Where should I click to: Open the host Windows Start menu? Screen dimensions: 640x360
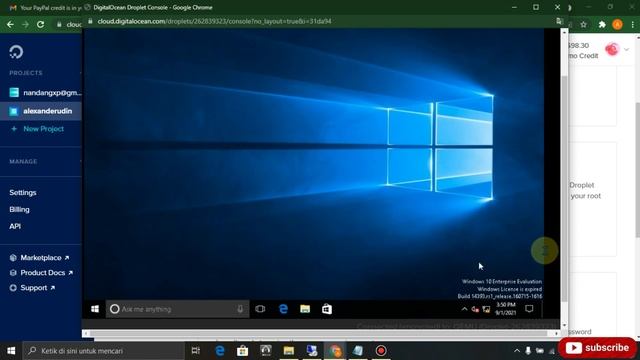pos(11,351)
